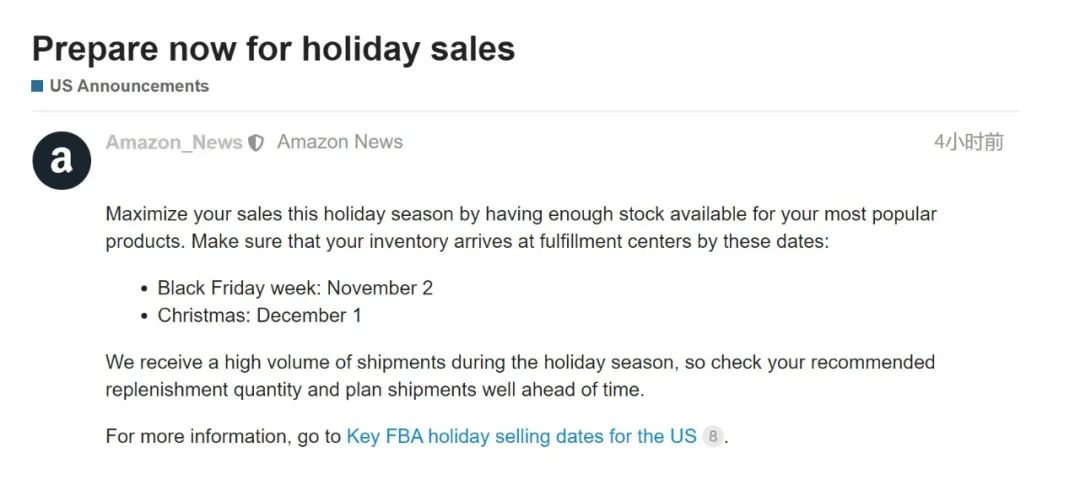
Task: Click the Amazon 'a' avatar icon
Action: (61, 160)
